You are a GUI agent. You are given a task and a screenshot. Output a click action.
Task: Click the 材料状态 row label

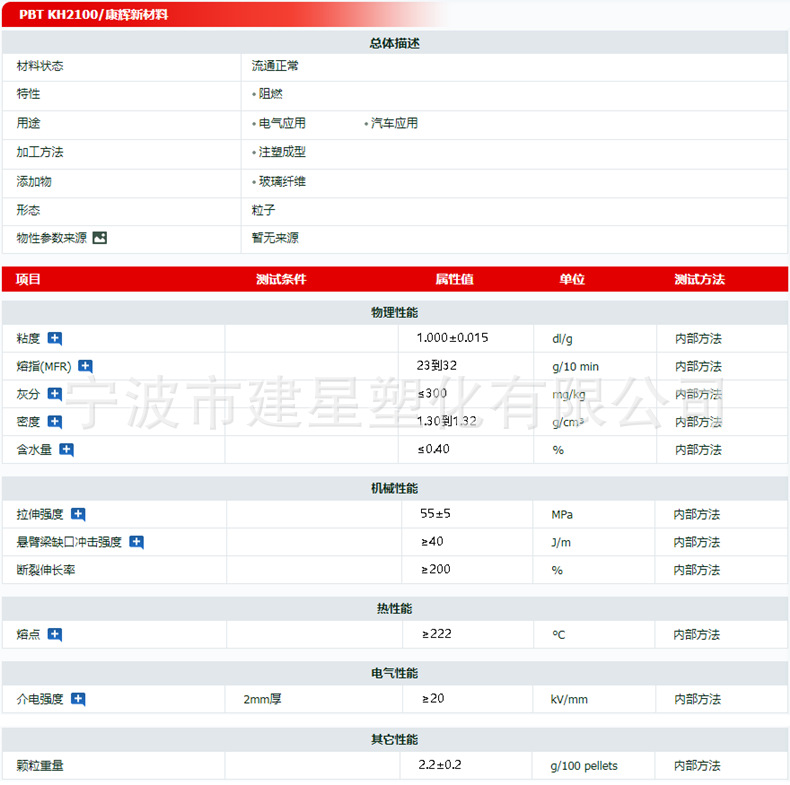click(x=40, y=66)
